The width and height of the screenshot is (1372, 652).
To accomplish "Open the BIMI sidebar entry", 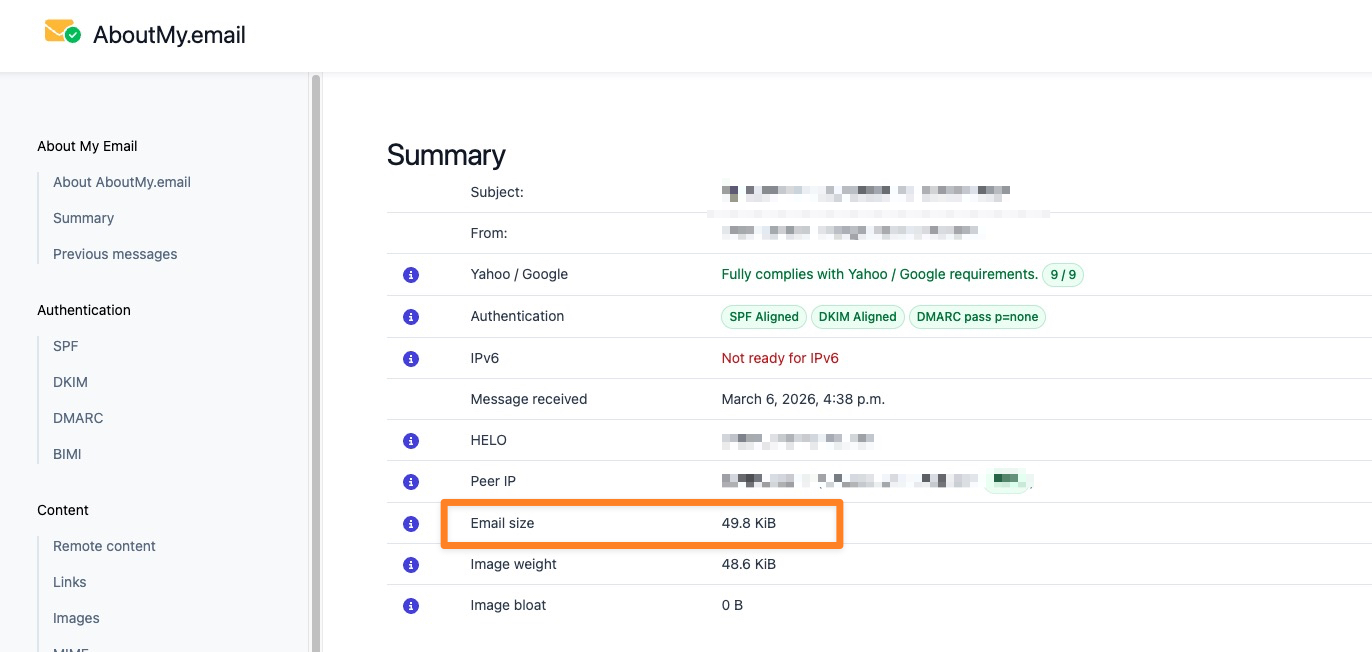I will click(67, 454).
